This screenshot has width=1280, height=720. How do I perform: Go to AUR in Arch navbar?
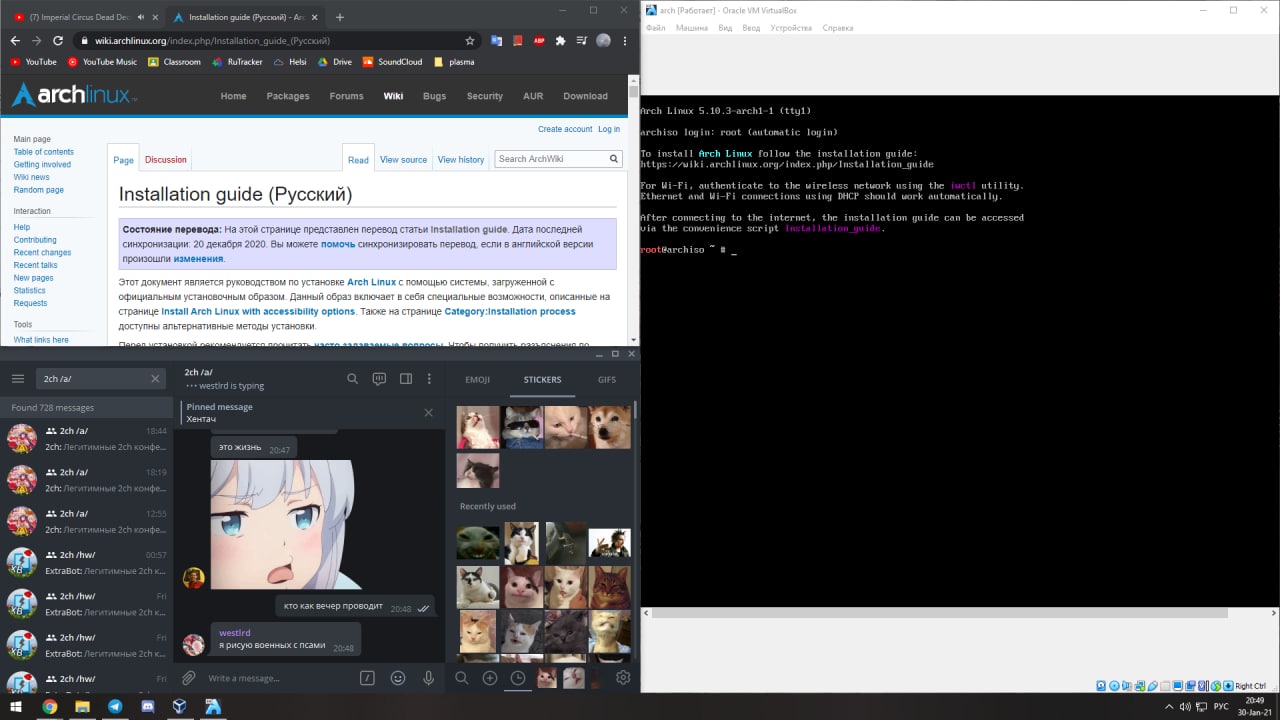[533, 96]
